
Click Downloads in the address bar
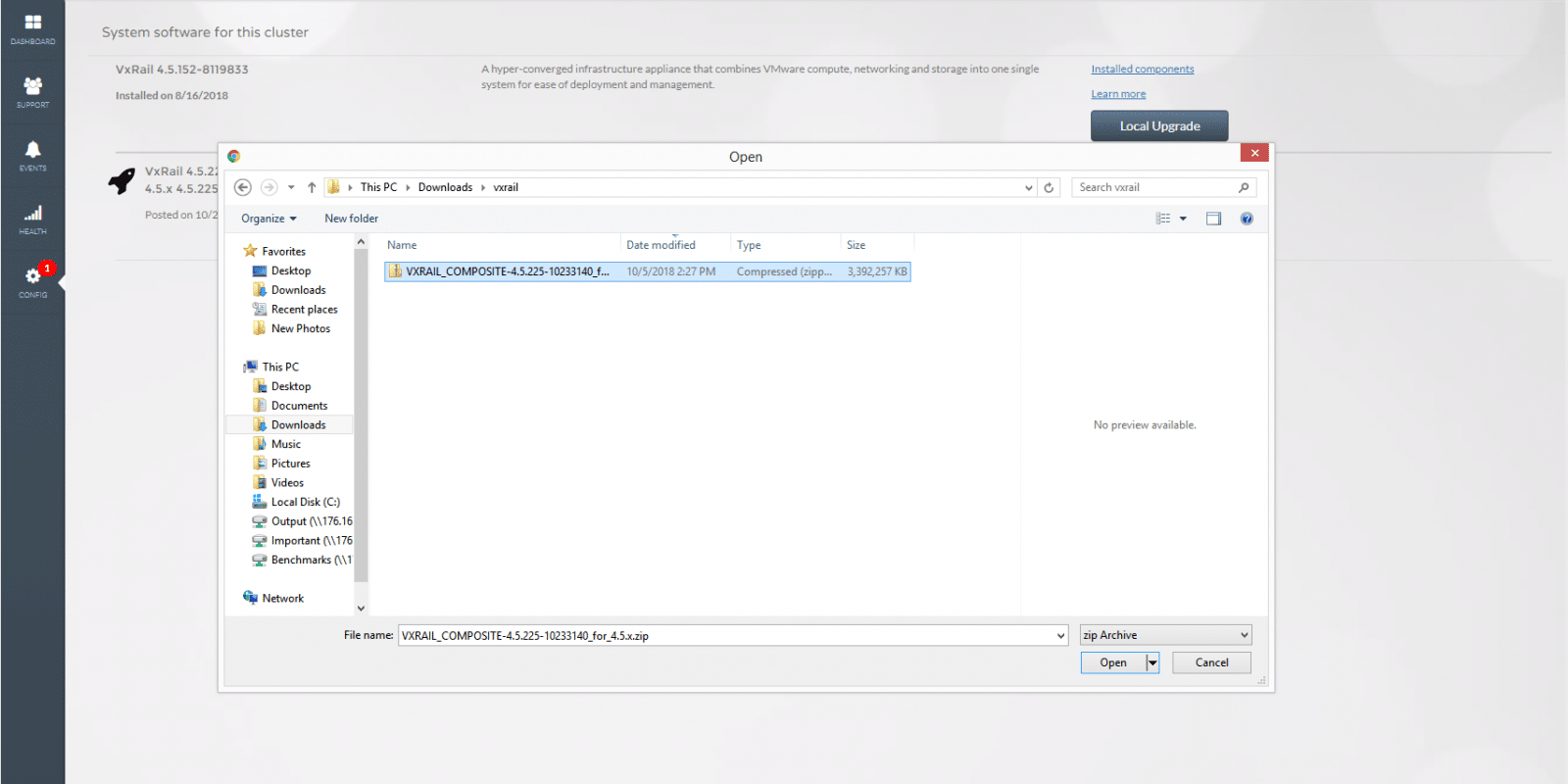(x=445, y=187)
